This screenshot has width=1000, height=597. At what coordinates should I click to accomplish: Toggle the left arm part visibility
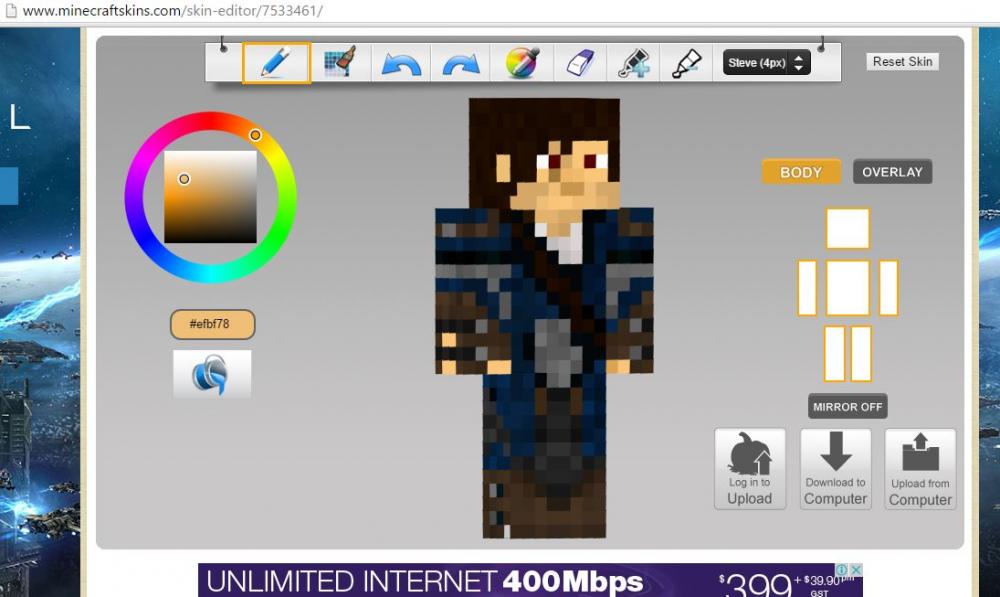click(807, 288)
